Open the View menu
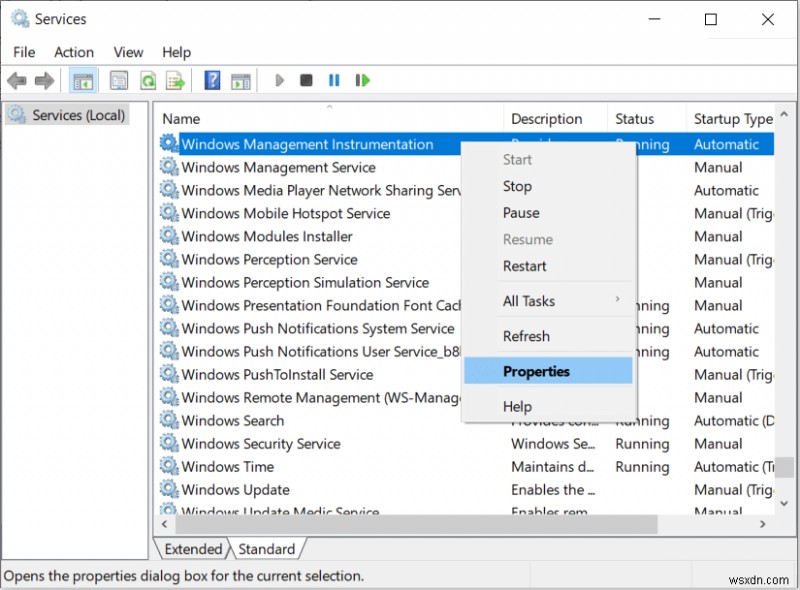Viewport: 800px width, 590px height. coord(128,52)
